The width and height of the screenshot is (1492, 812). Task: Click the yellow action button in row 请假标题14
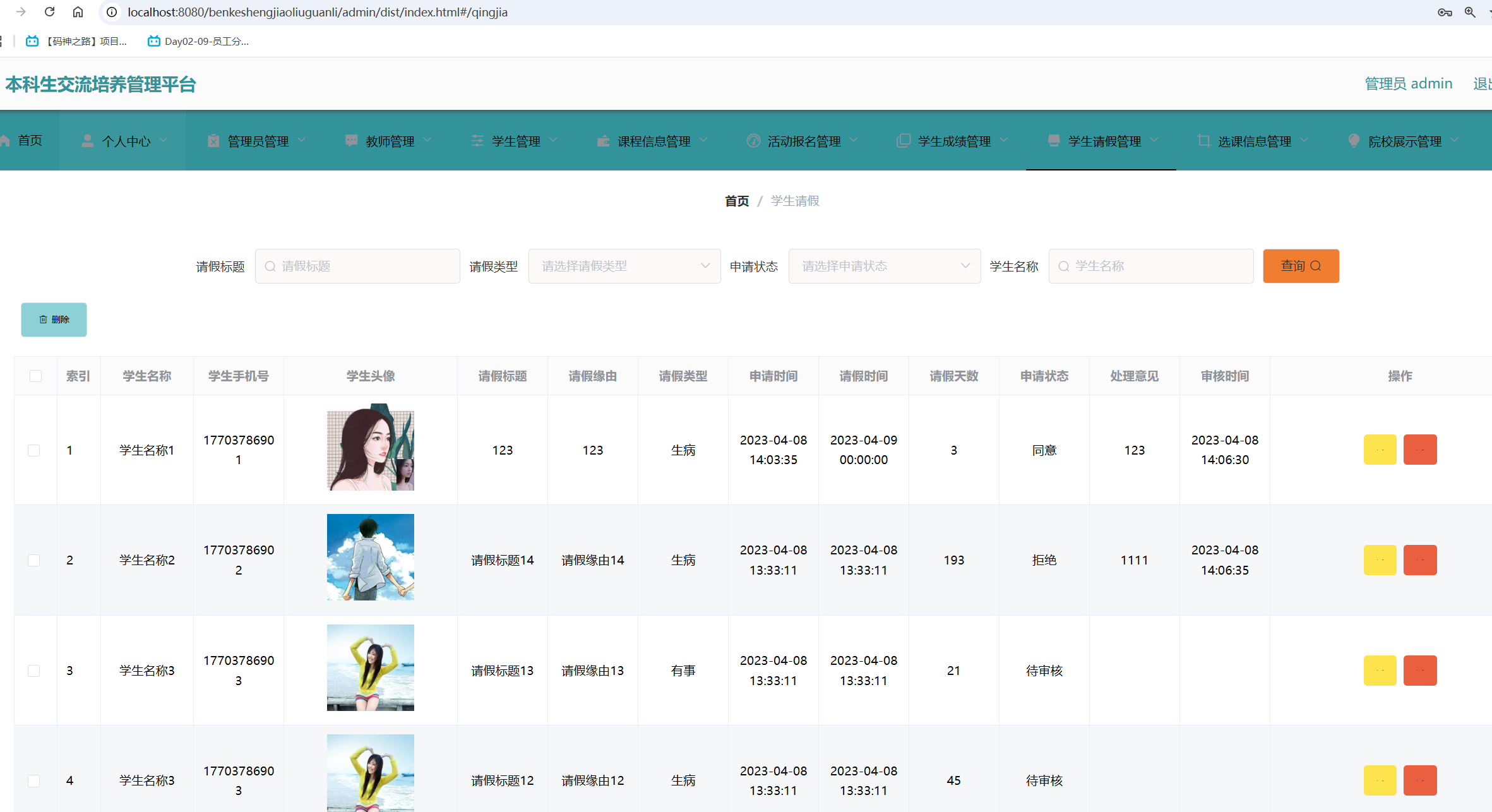coord(1380,560)
